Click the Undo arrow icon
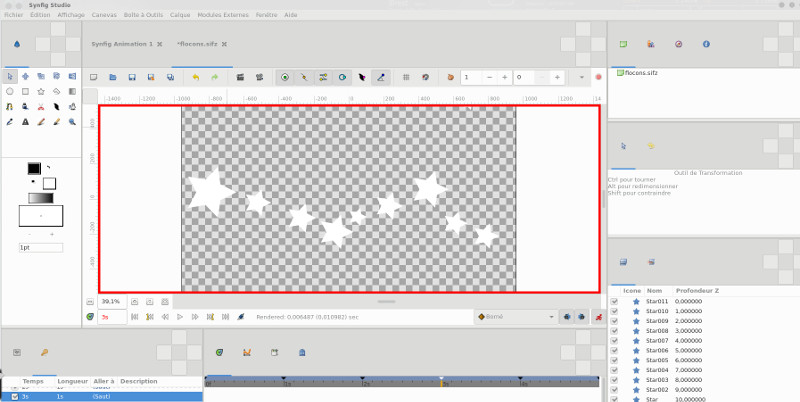The height and width of the screenshot is (402, 800). [x=195, y=77]
